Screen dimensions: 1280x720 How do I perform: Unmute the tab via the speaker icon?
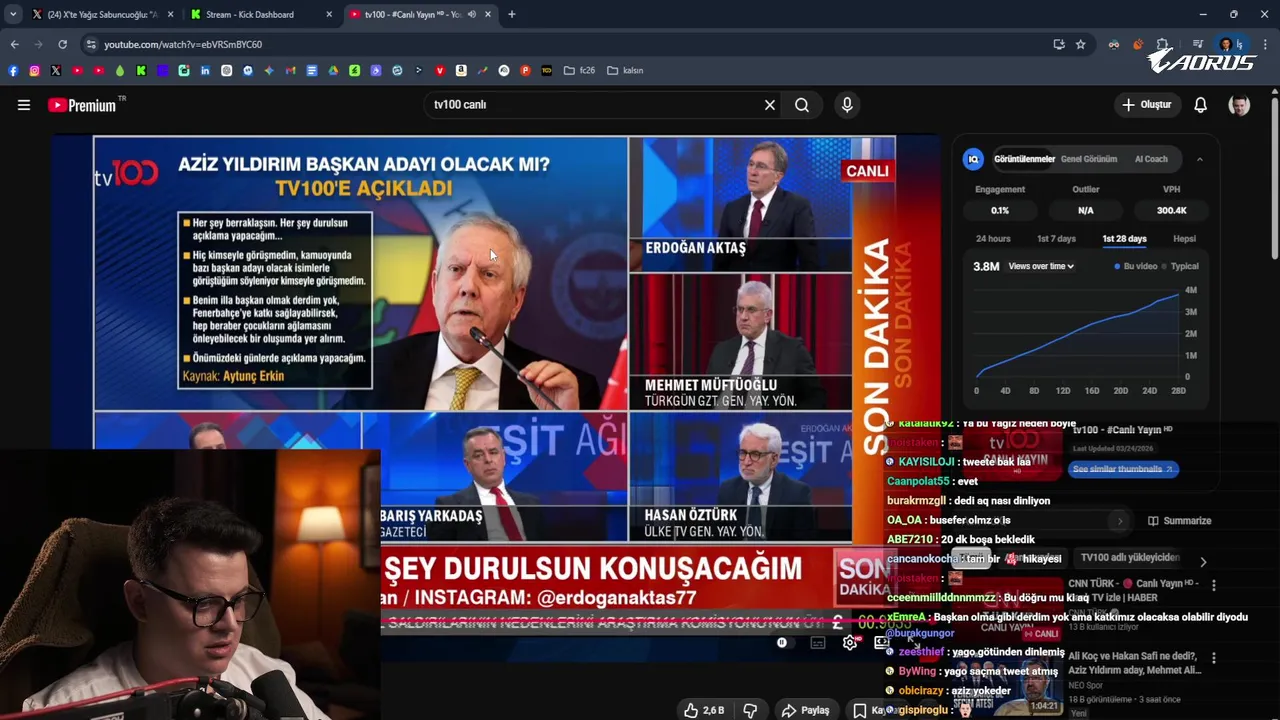(471, 14)
